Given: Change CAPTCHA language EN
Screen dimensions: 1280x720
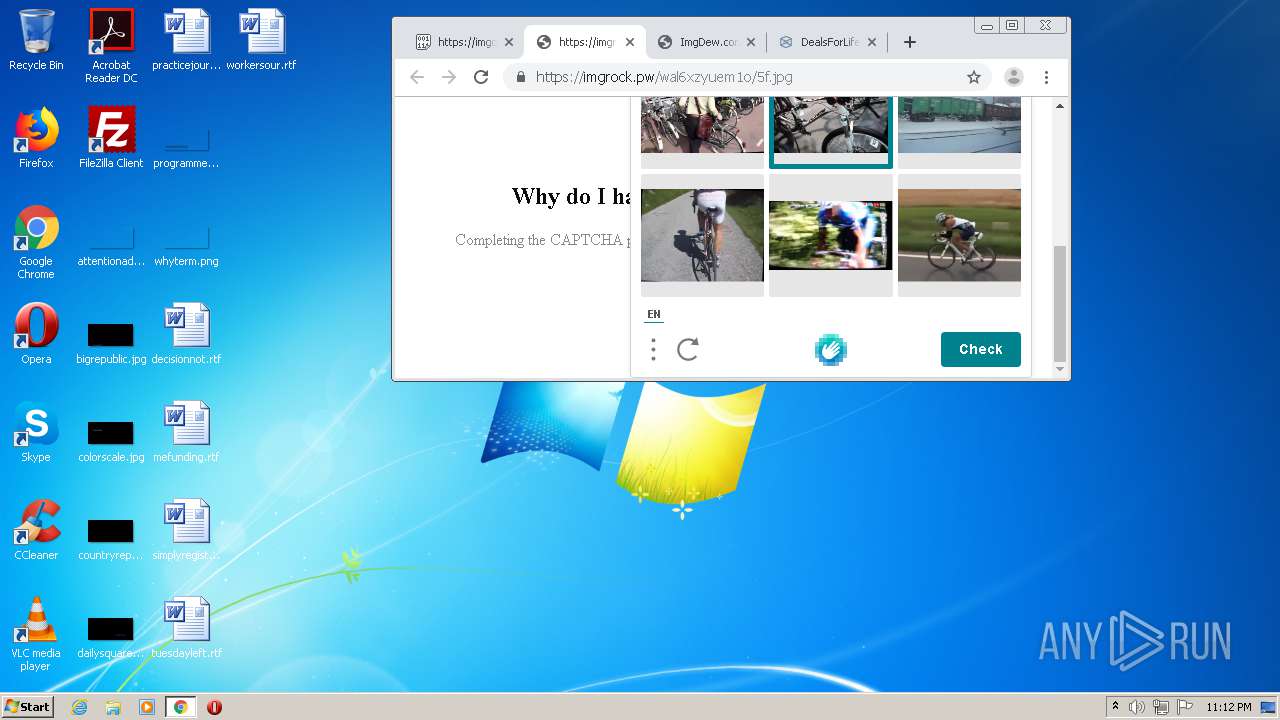Looking at the screenshot, I should pyautogui.click(x=654, y=314).
